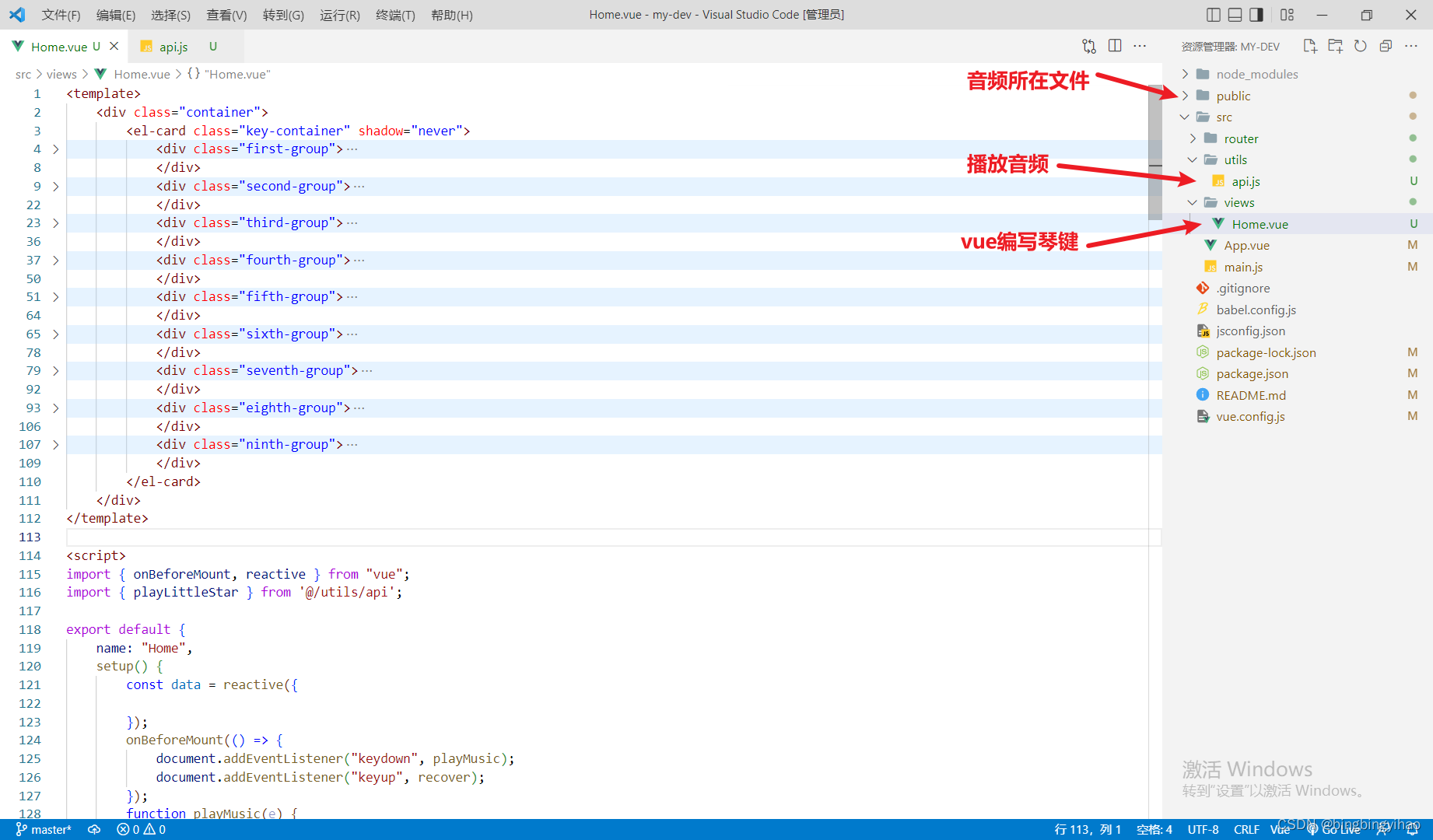Unfold the fourth-group div at line 37

tap(55, 260)
